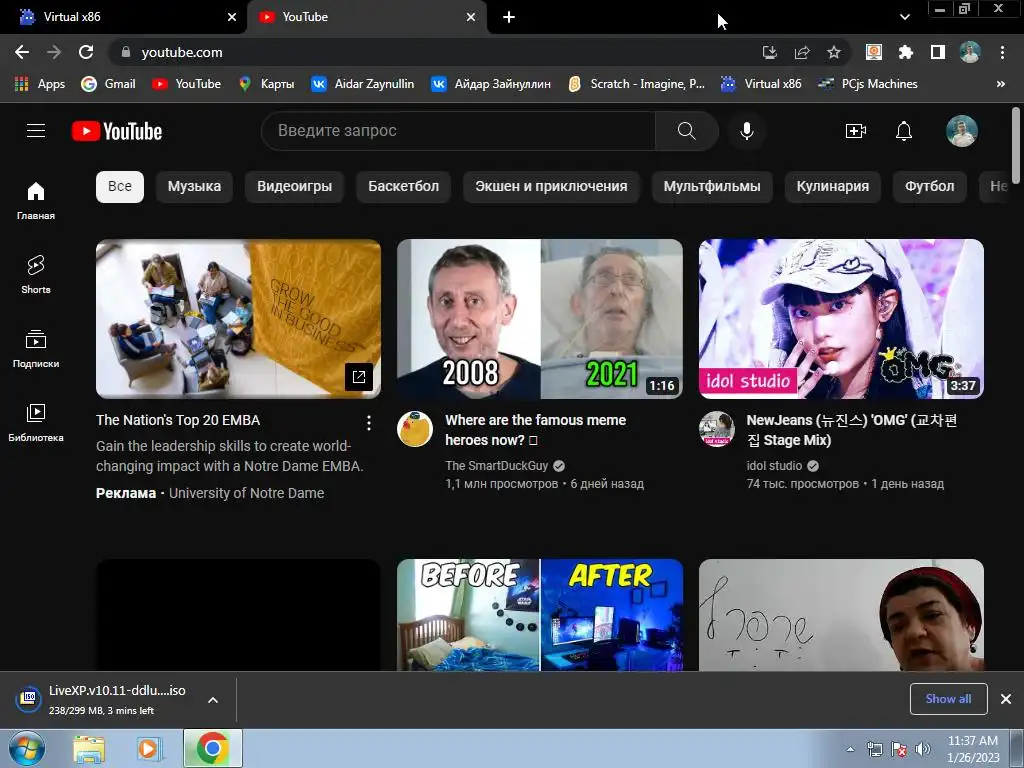Viewport: 1024px width, 768px height.
Task: Click the install app icon in address bar
Action: [x=770, y=52]
